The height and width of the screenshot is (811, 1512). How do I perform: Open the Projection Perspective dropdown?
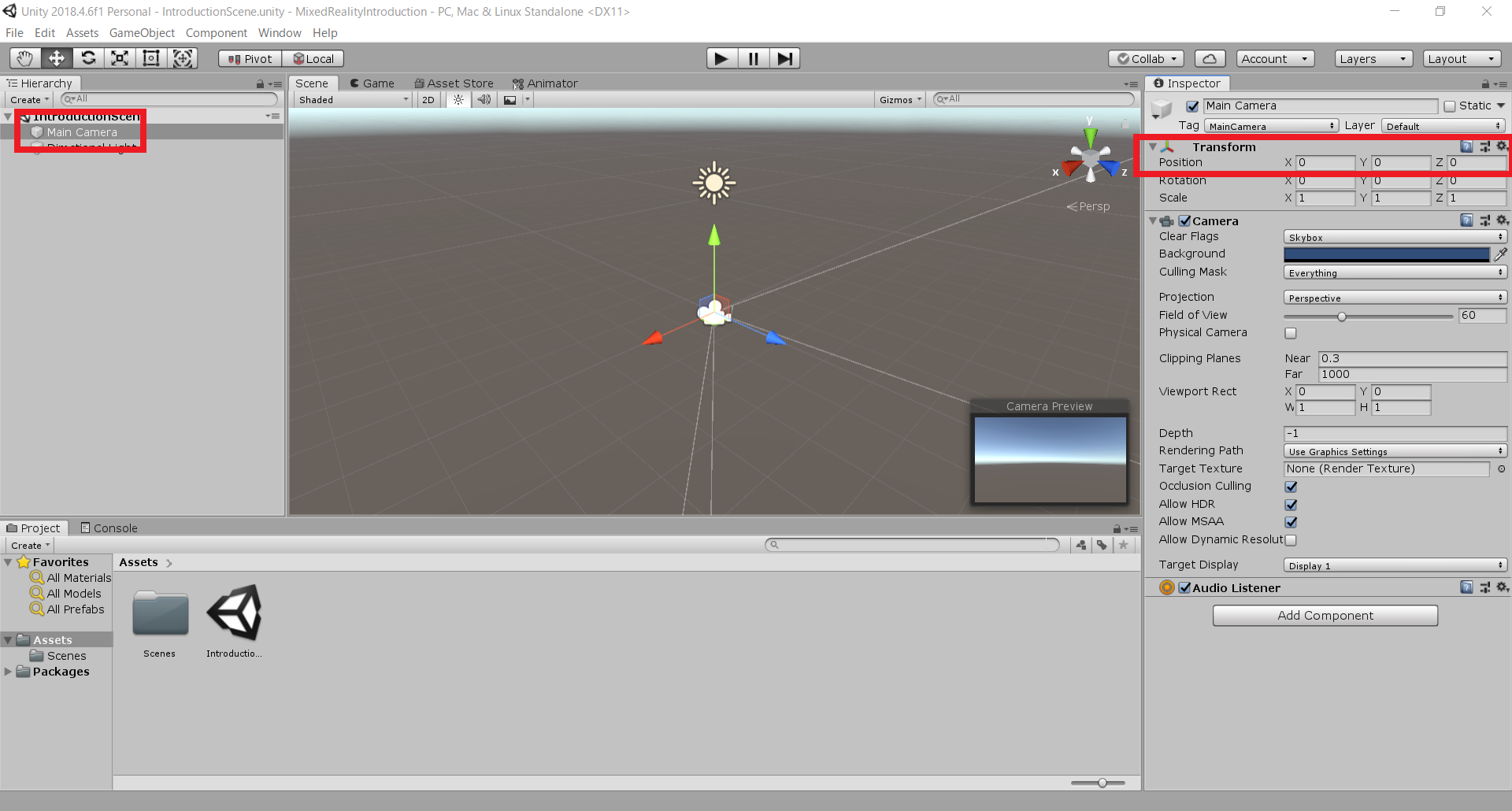(1395, 298)
